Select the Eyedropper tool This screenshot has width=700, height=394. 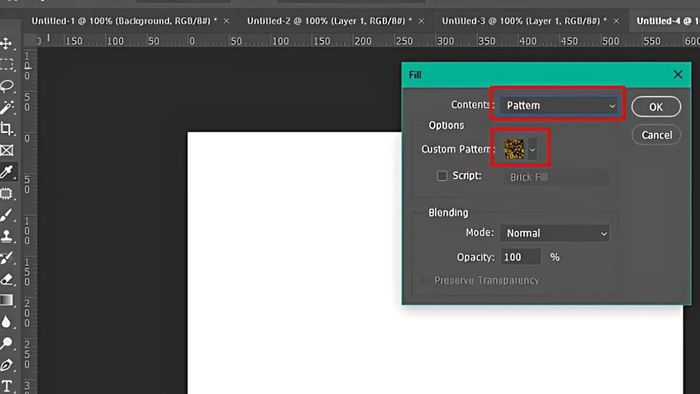coord(7,172)
